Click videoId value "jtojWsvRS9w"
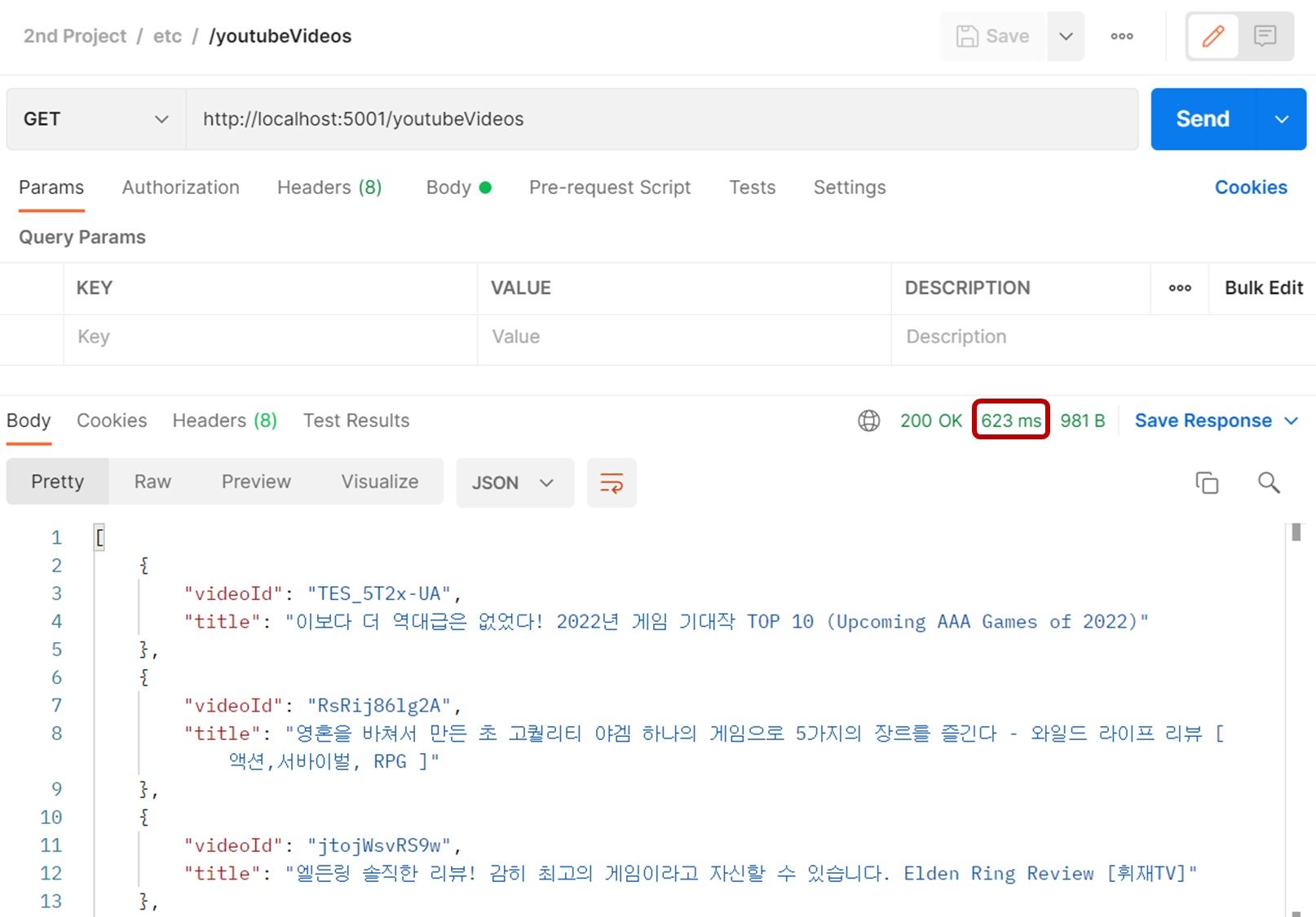The width and height of the screenshot is (1316, 917). pyautogui.click(x=379, y=845)
